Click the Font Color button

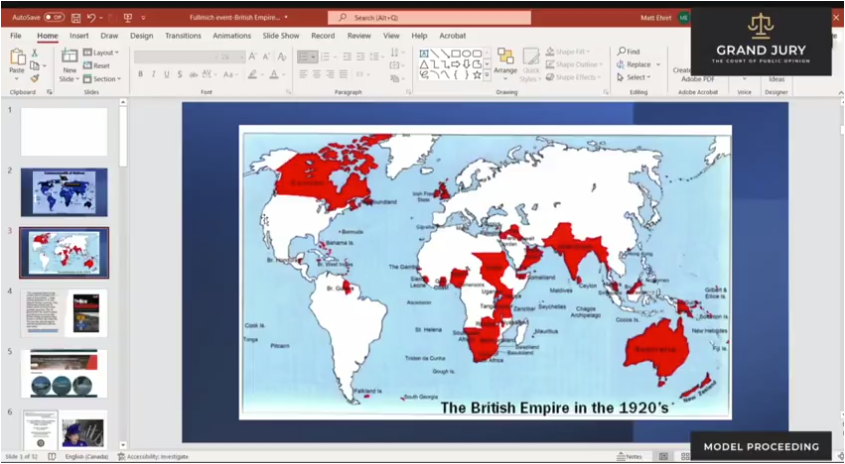pos(274,74)
